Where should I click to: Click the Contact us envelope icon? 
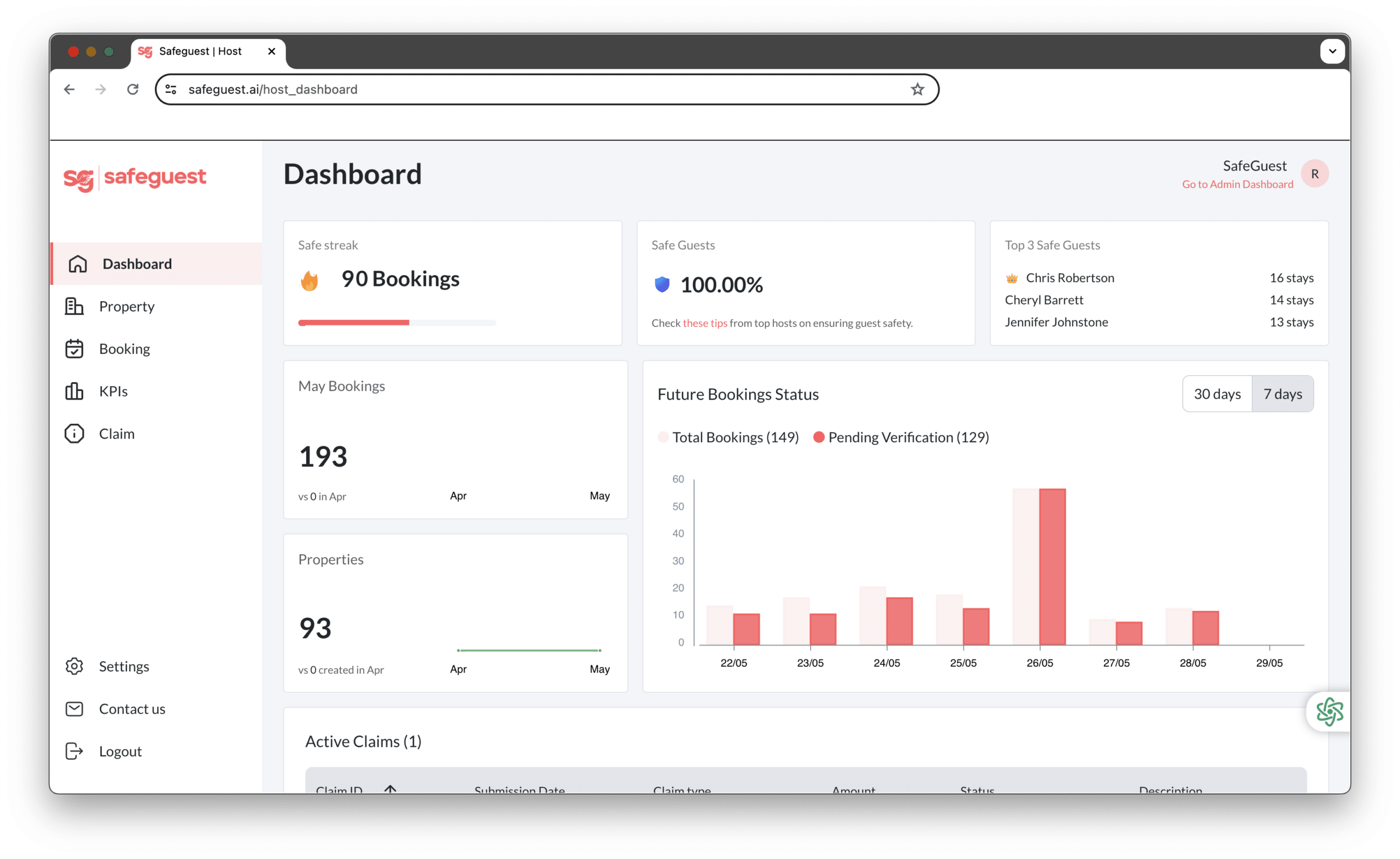(74, 709)
